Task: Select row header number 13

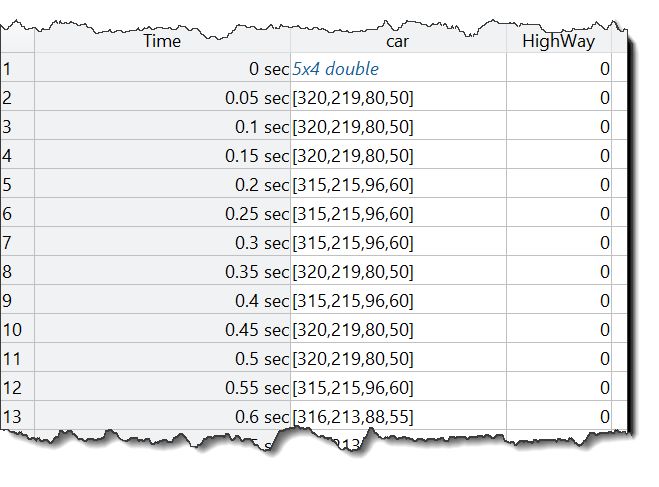Action: pos(17,416)
